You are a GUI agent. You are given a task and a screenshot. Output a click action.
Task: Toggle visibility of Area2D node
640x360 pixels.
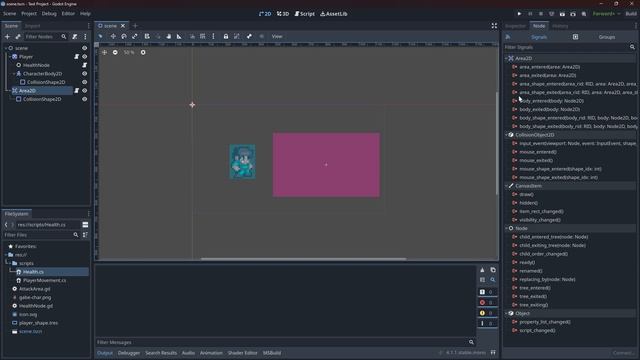coord(84,91)
